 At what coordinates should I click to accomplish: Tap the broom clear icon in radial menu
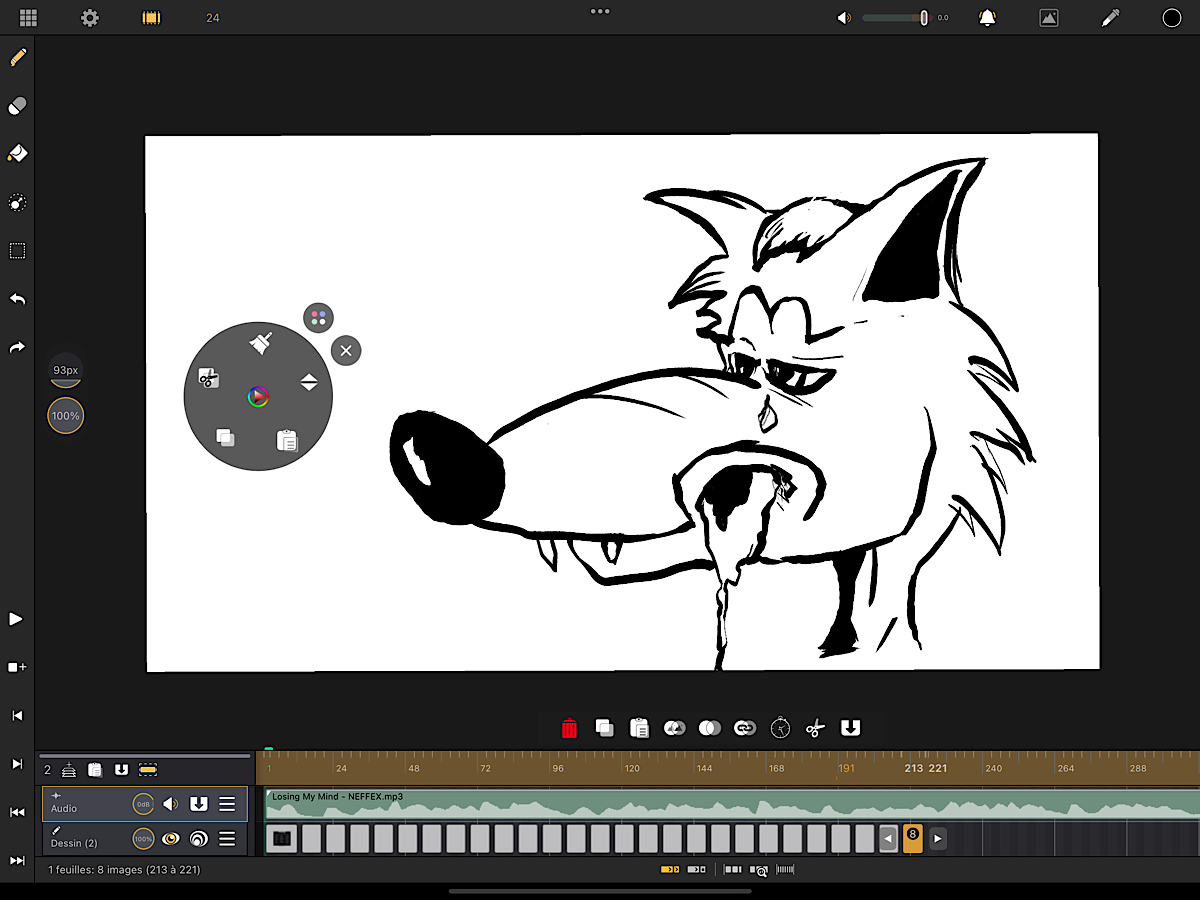click(260, 344)
